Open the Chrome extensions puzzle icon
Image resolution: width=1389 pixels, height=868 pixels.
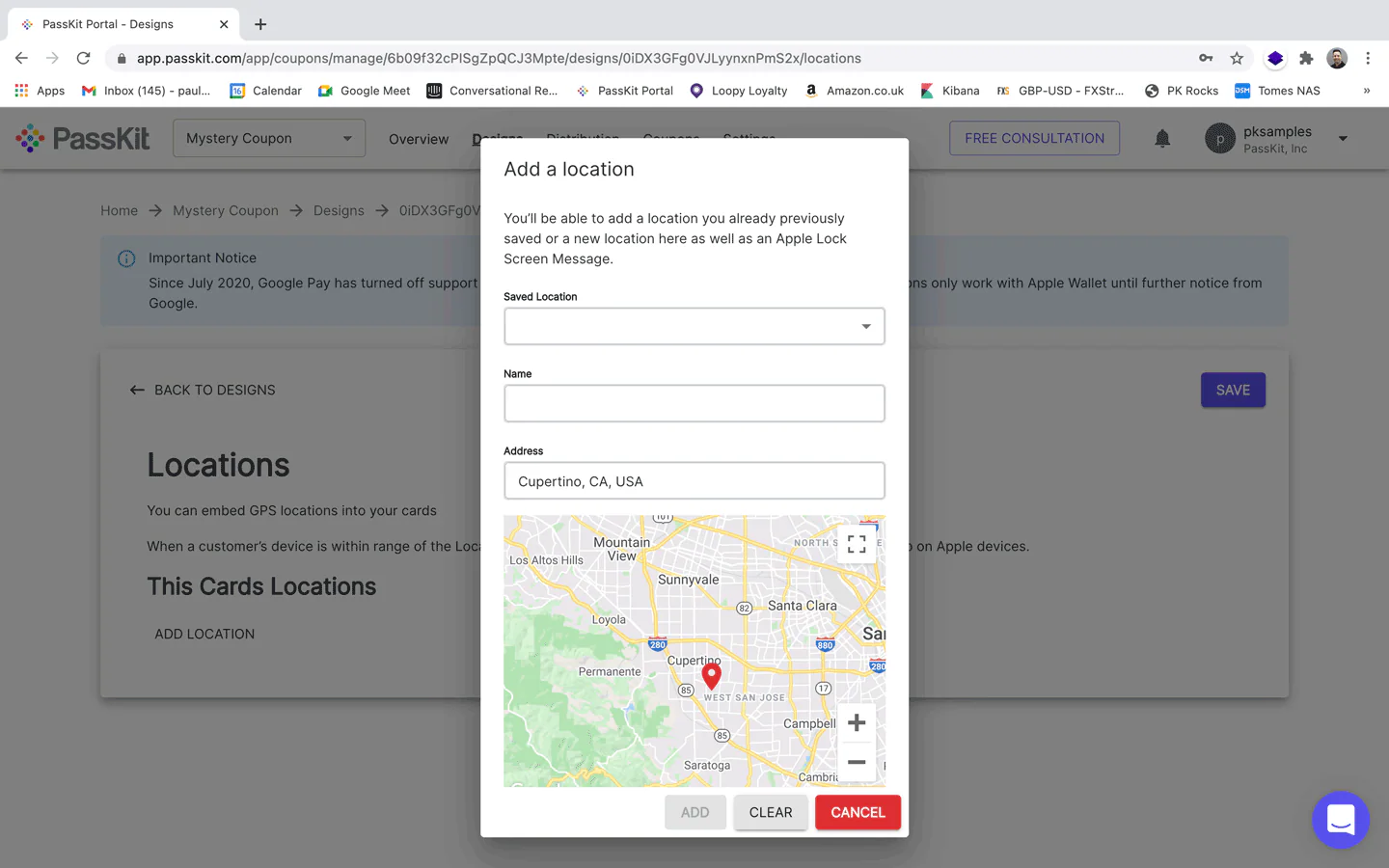(x=1306, y=58)
